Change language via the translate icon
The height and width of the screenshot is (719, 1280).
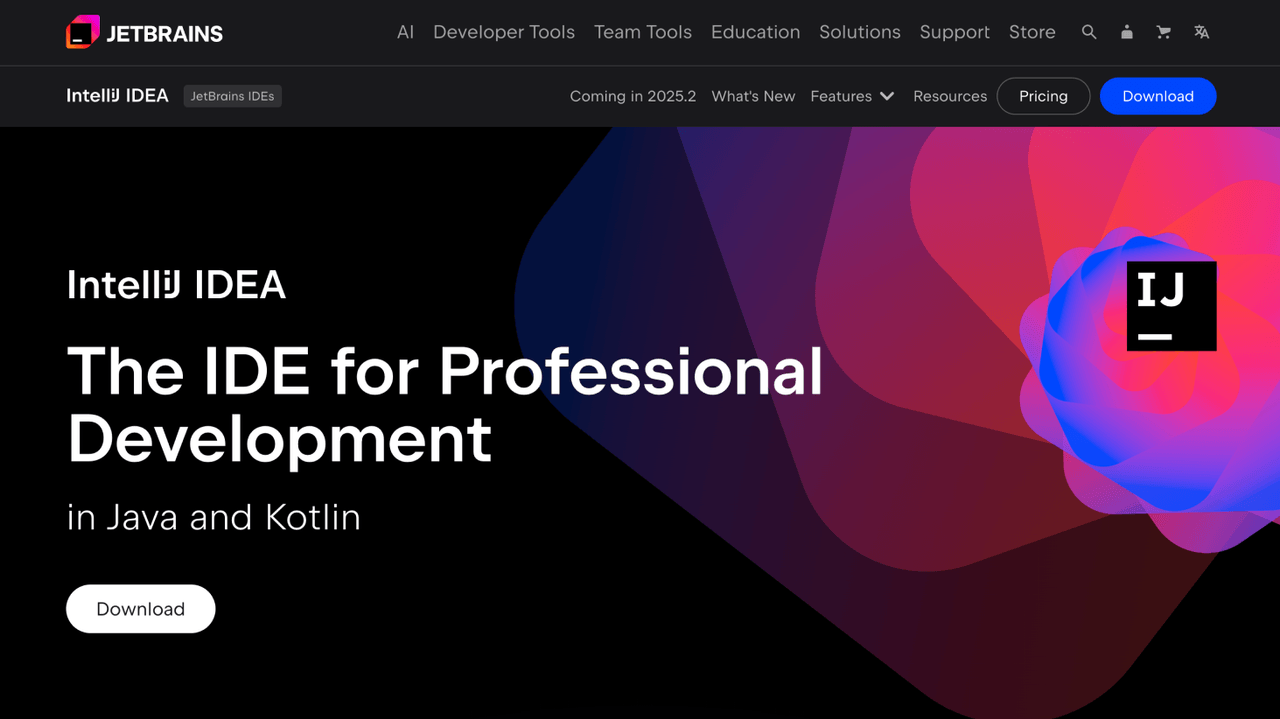pos(1200,32)
